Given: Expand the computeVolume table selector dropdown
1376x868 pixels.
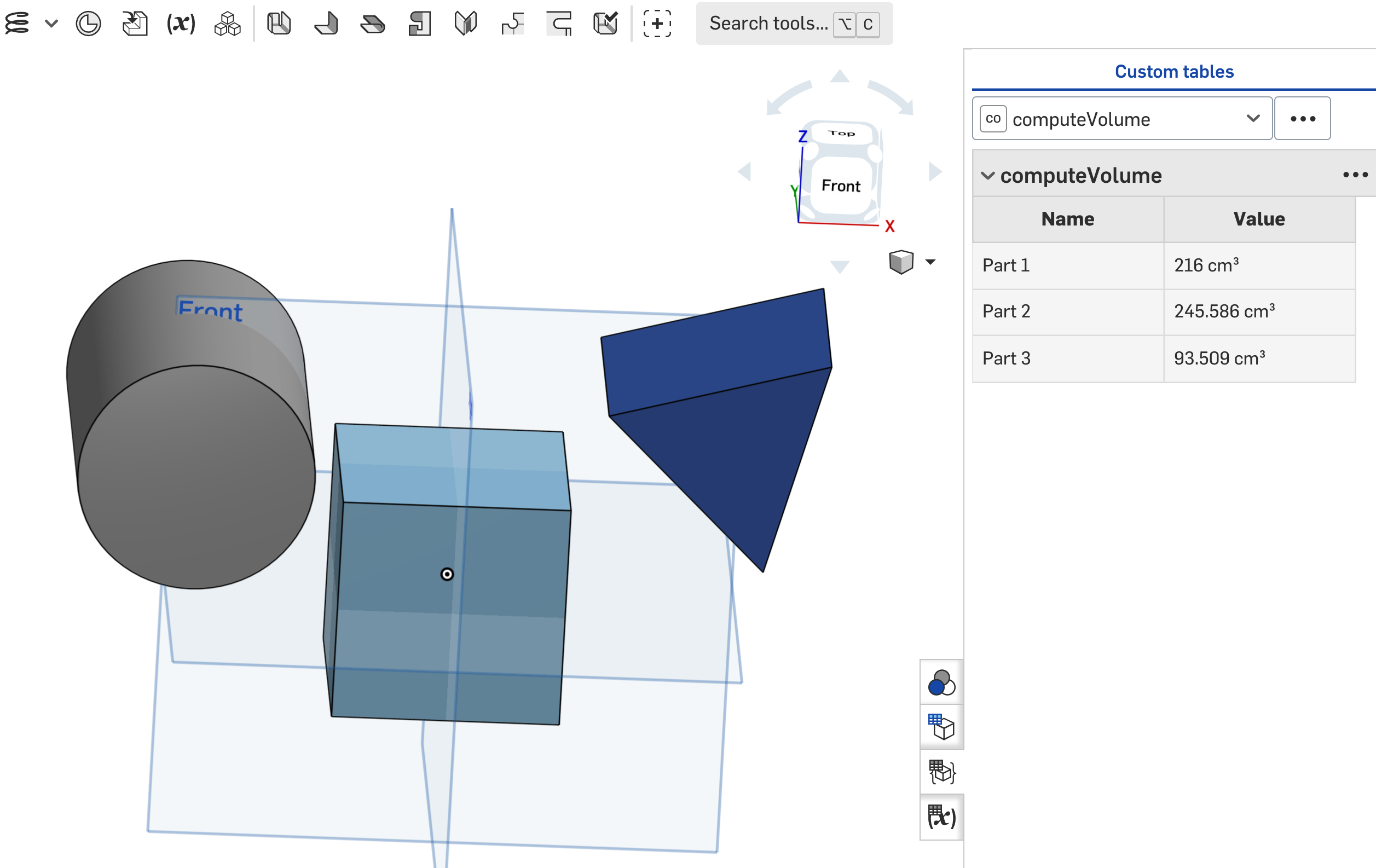Looking at the screenshot, I should (1253, 119).
